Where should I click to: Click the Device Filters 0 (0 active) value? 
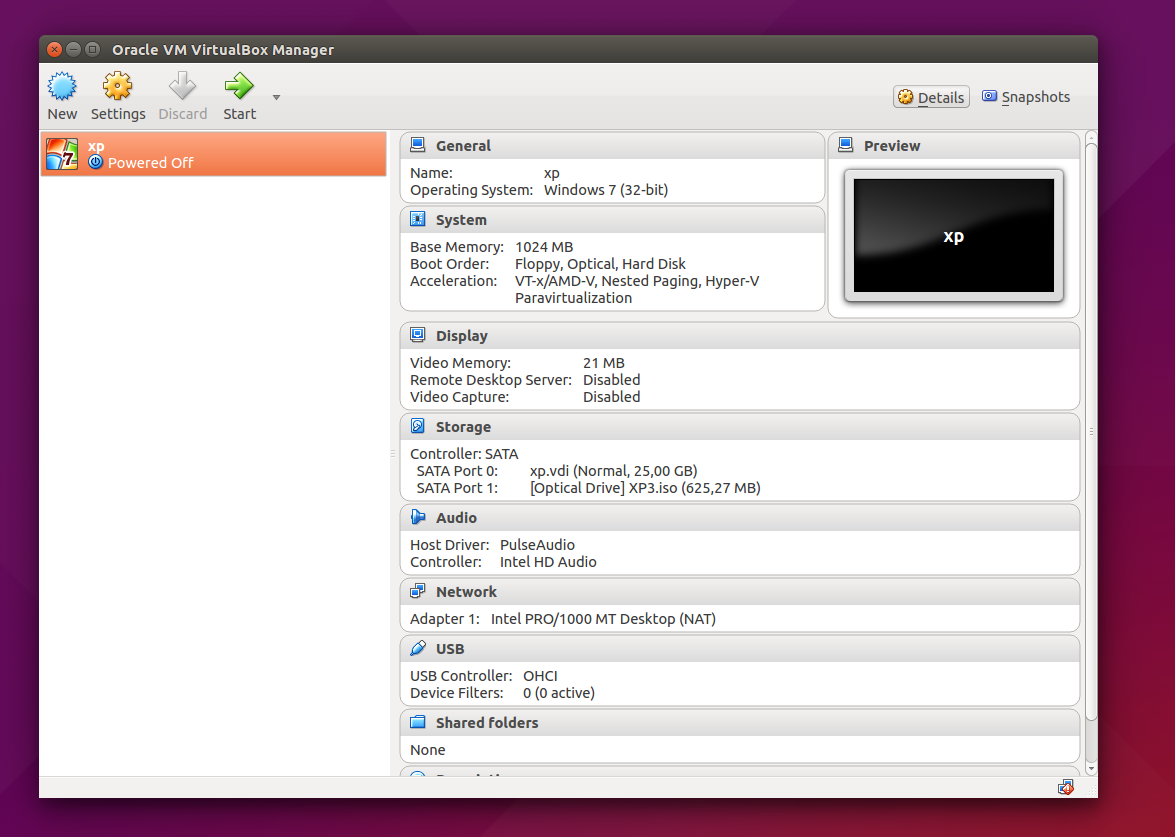pyautogui.click(x=559, y=694)
